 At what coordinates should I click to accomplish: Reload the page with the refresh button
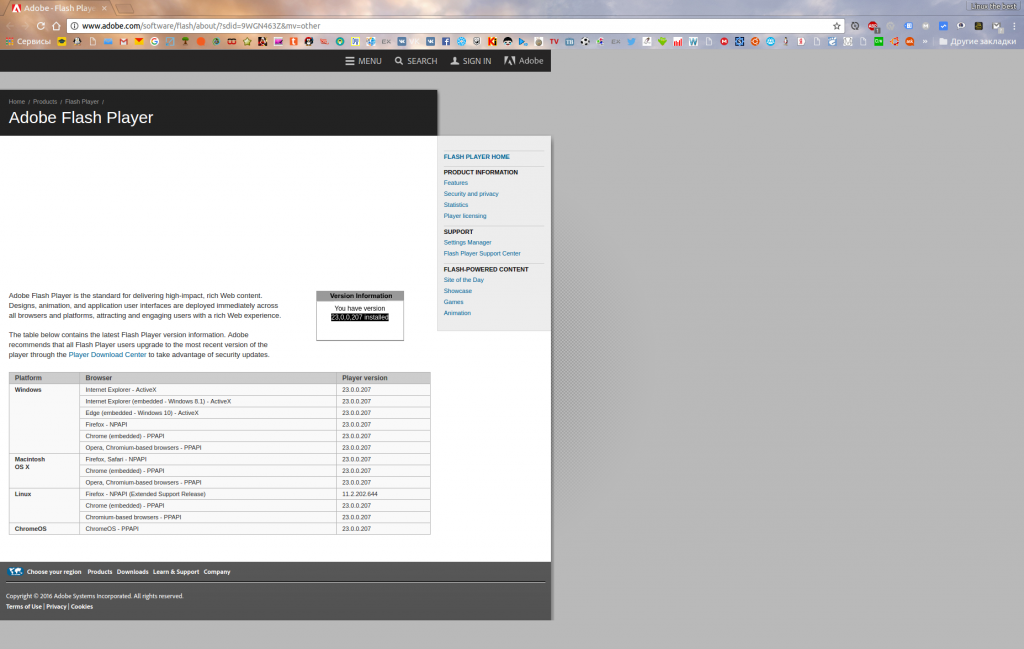(42, 25)
